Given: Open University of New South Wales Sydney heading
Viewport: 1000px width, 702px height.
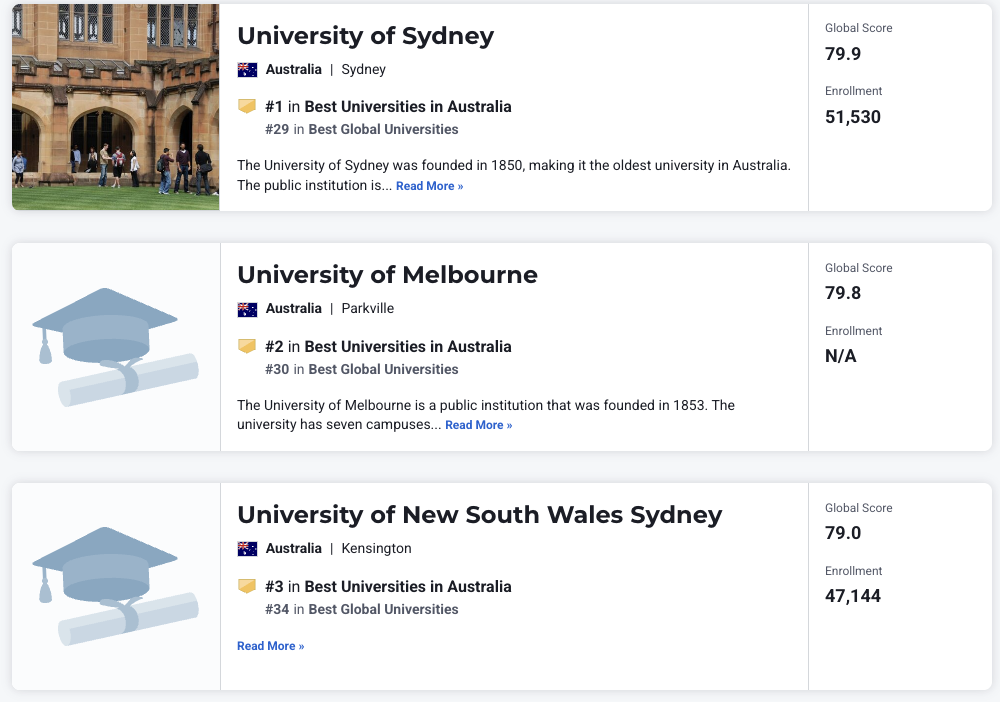Looking at the screenshot, I should 479,515.
